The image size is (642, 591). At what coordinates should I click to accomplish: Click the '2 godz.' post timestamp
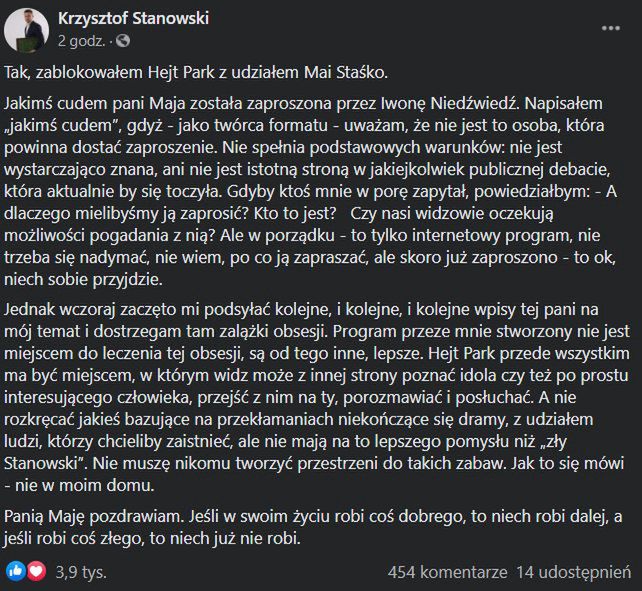tap(81, 41)
